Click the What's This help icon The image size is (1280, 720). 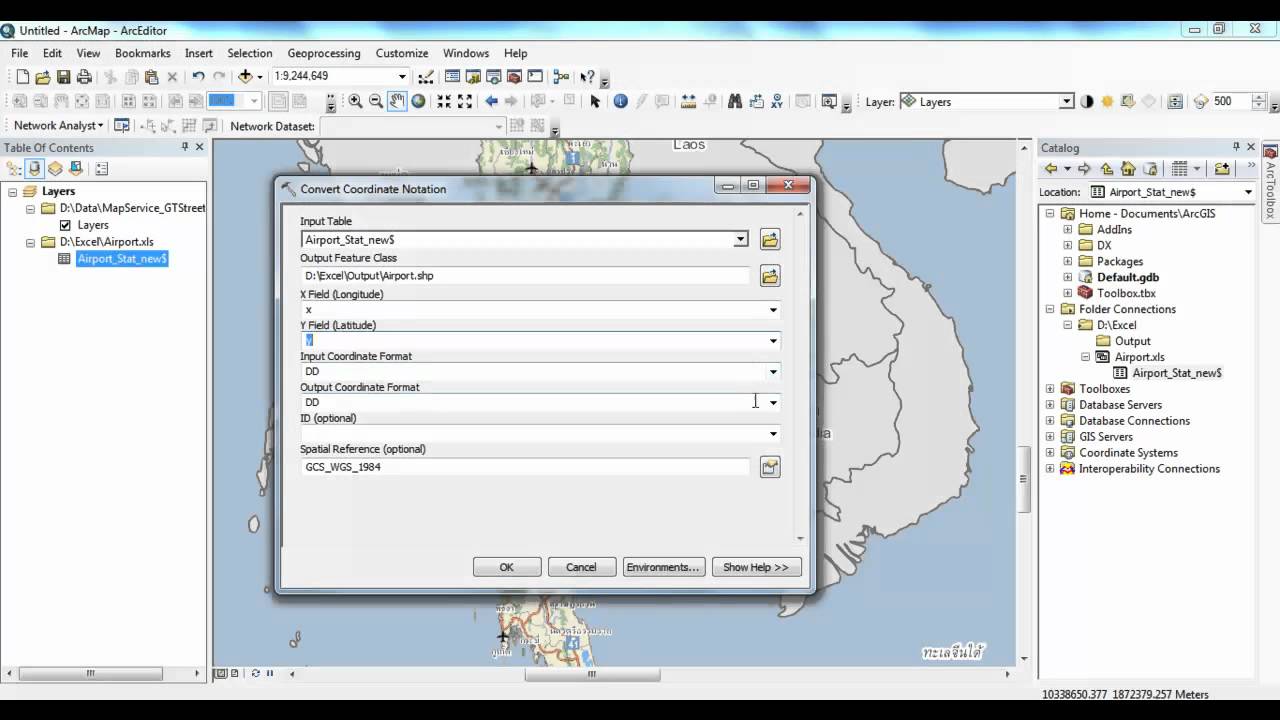[587, 76]
